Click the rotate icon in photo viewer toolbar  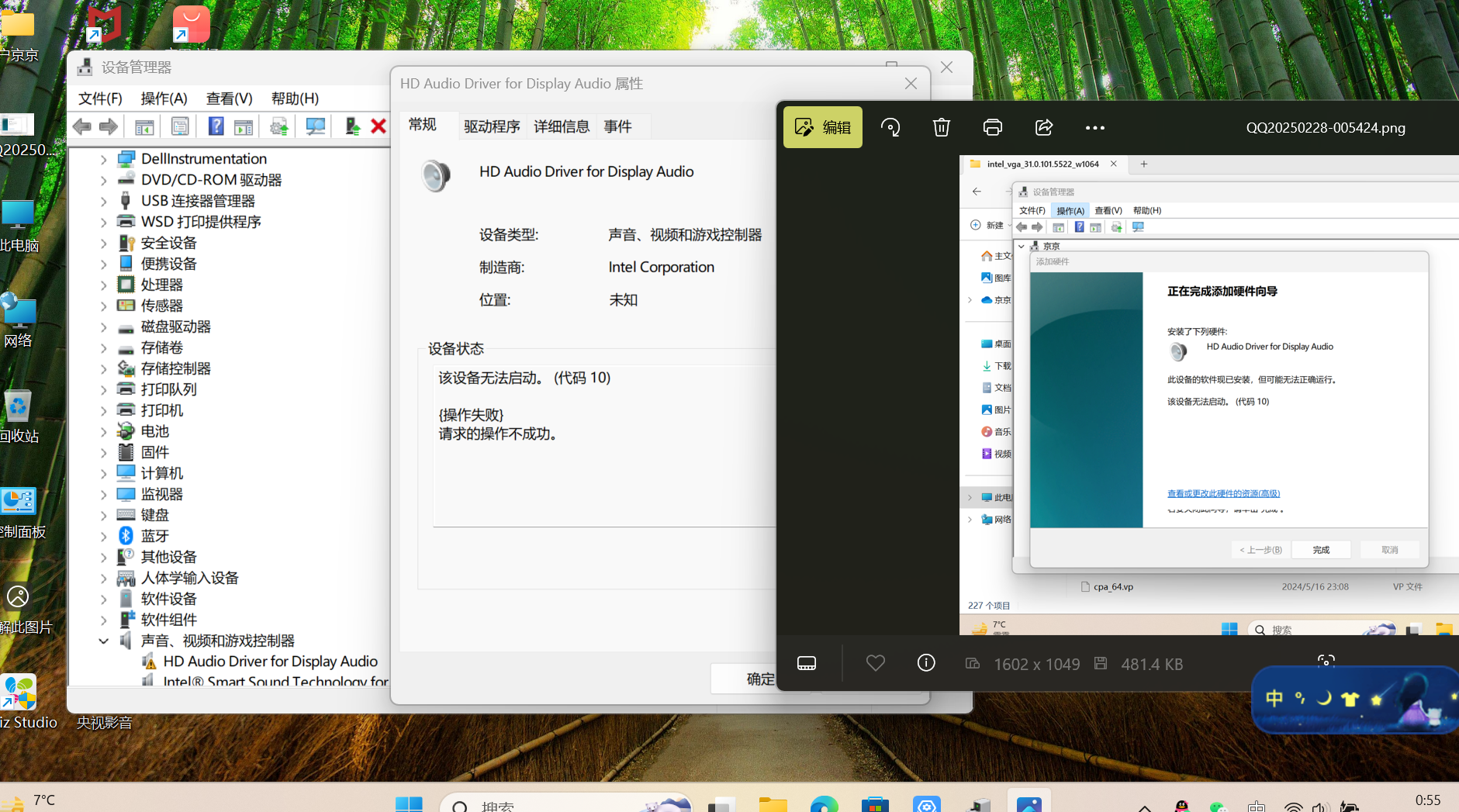point(890,127)
